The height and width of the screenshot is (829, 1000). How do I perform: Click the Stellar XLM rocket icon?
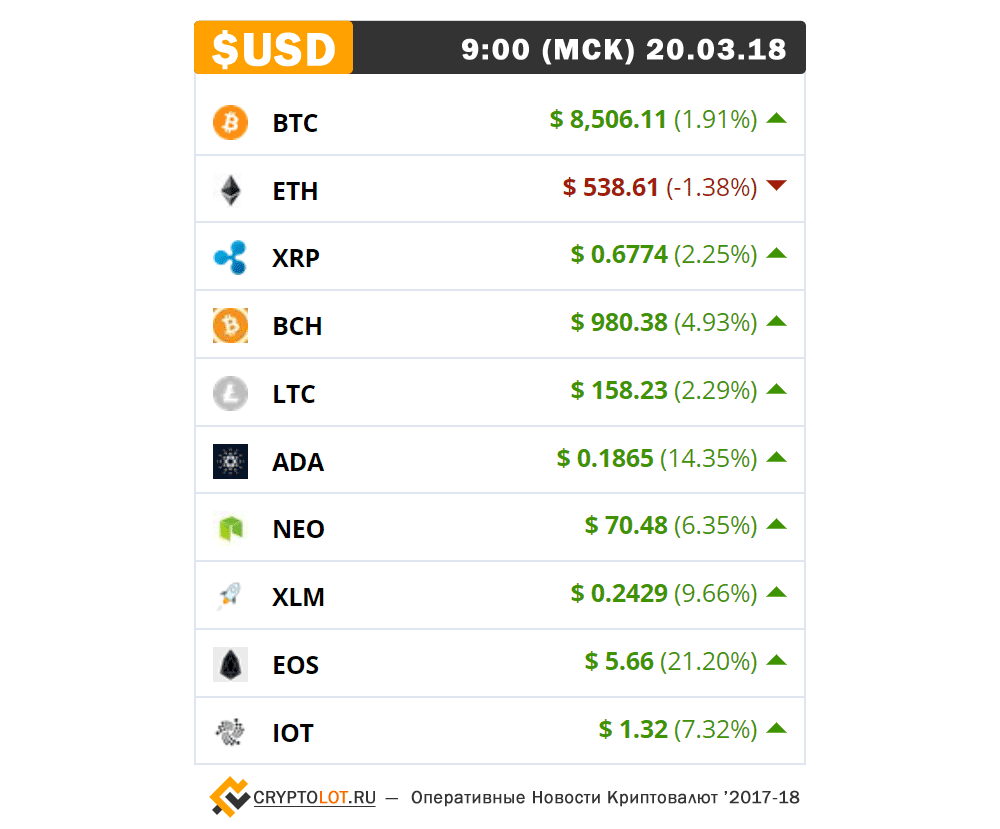(230, 596)
